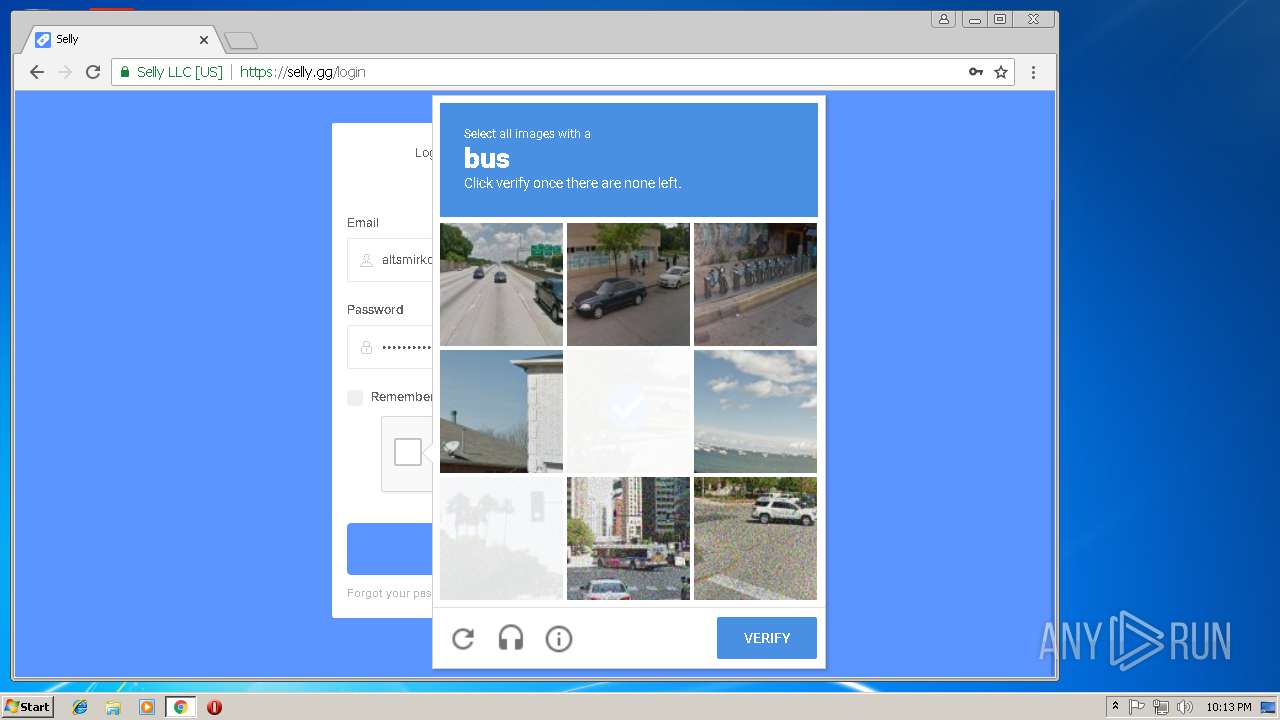This screenshot has width=1280, height=720.
Task: Reload the Selly page
Action: point(93,72)
